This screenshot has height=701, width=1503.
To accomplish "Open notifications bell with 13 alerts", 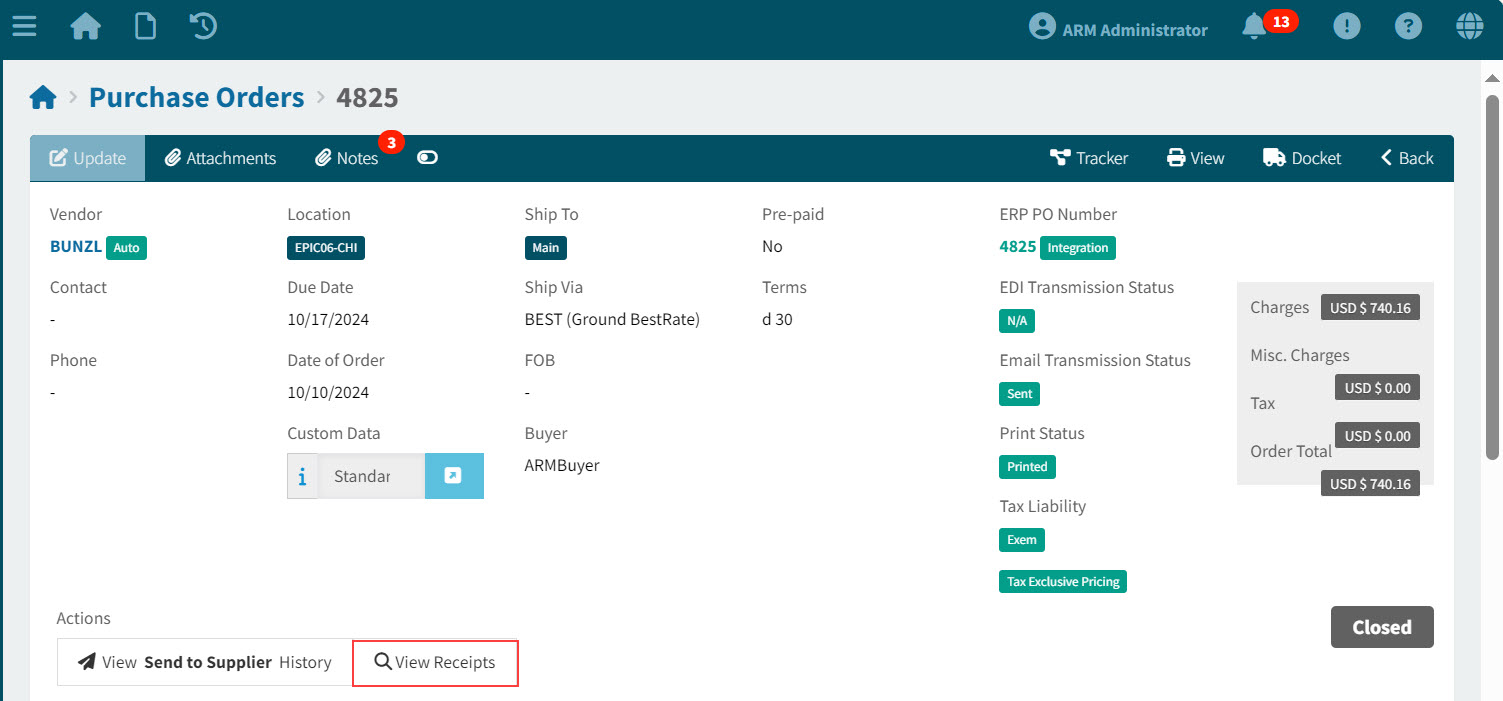I will (1254, 27).
